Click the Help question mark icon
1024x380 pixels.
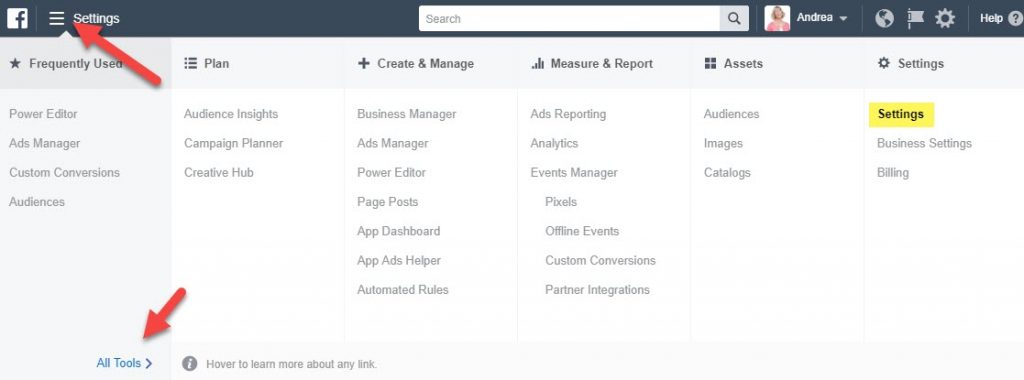1016,18
